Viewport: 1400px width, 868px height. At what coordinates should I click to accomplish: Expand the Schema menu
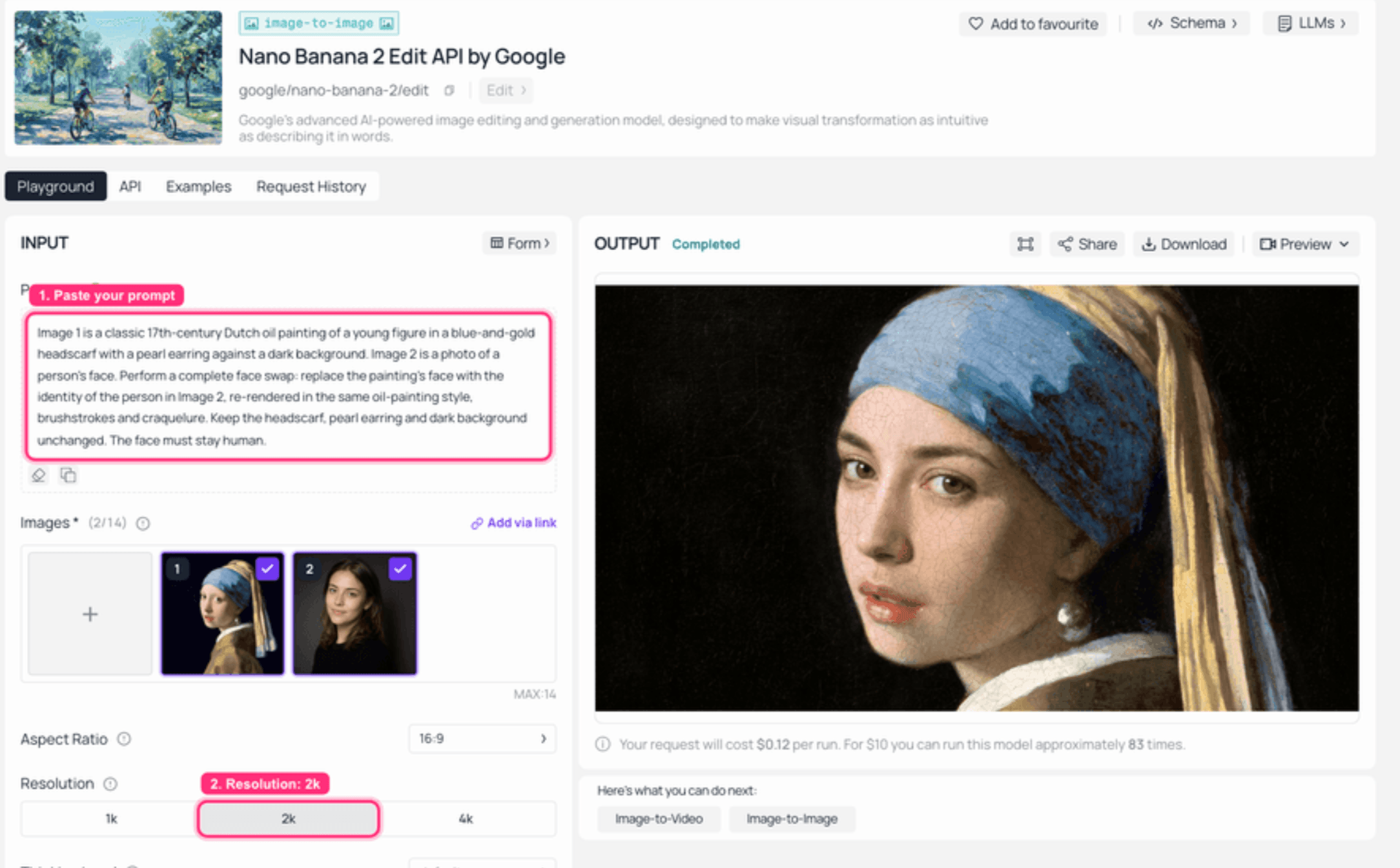pyautogui.click(x=1191, y=23)
